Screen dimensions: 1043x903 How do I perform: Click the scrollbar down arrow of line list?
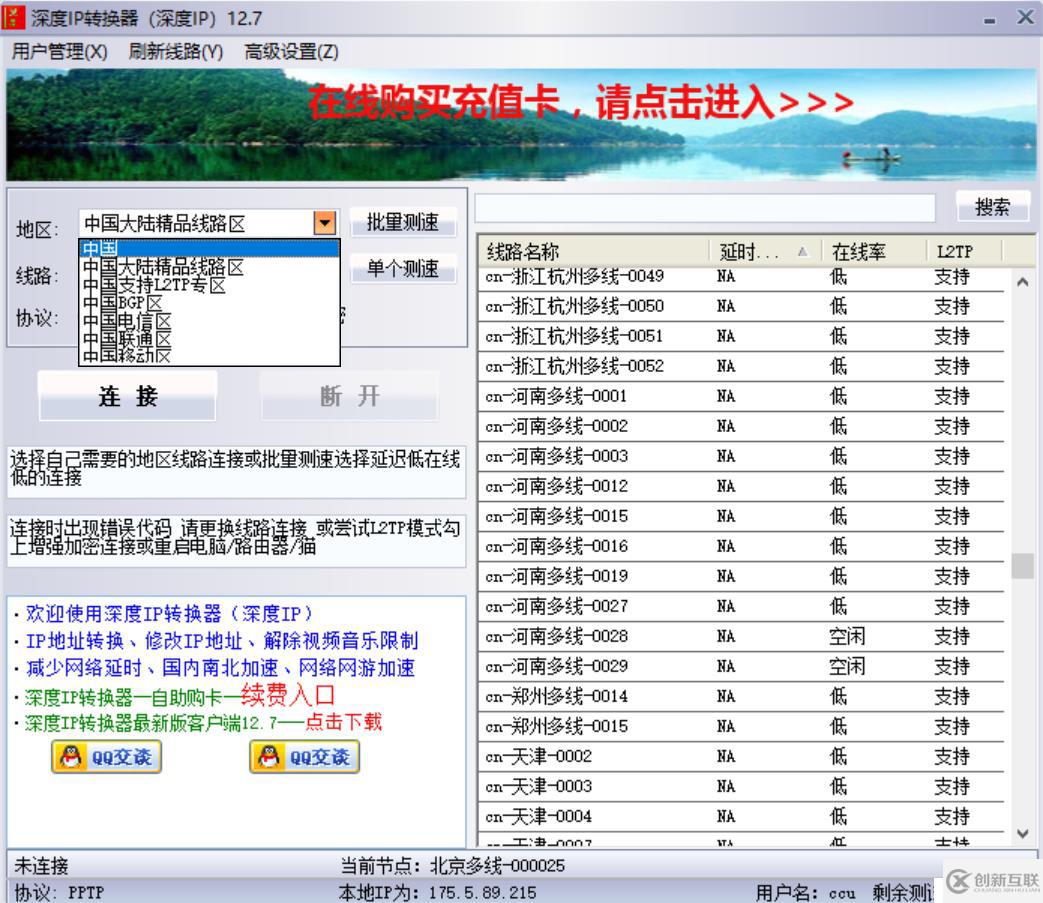click(1022, 832)
